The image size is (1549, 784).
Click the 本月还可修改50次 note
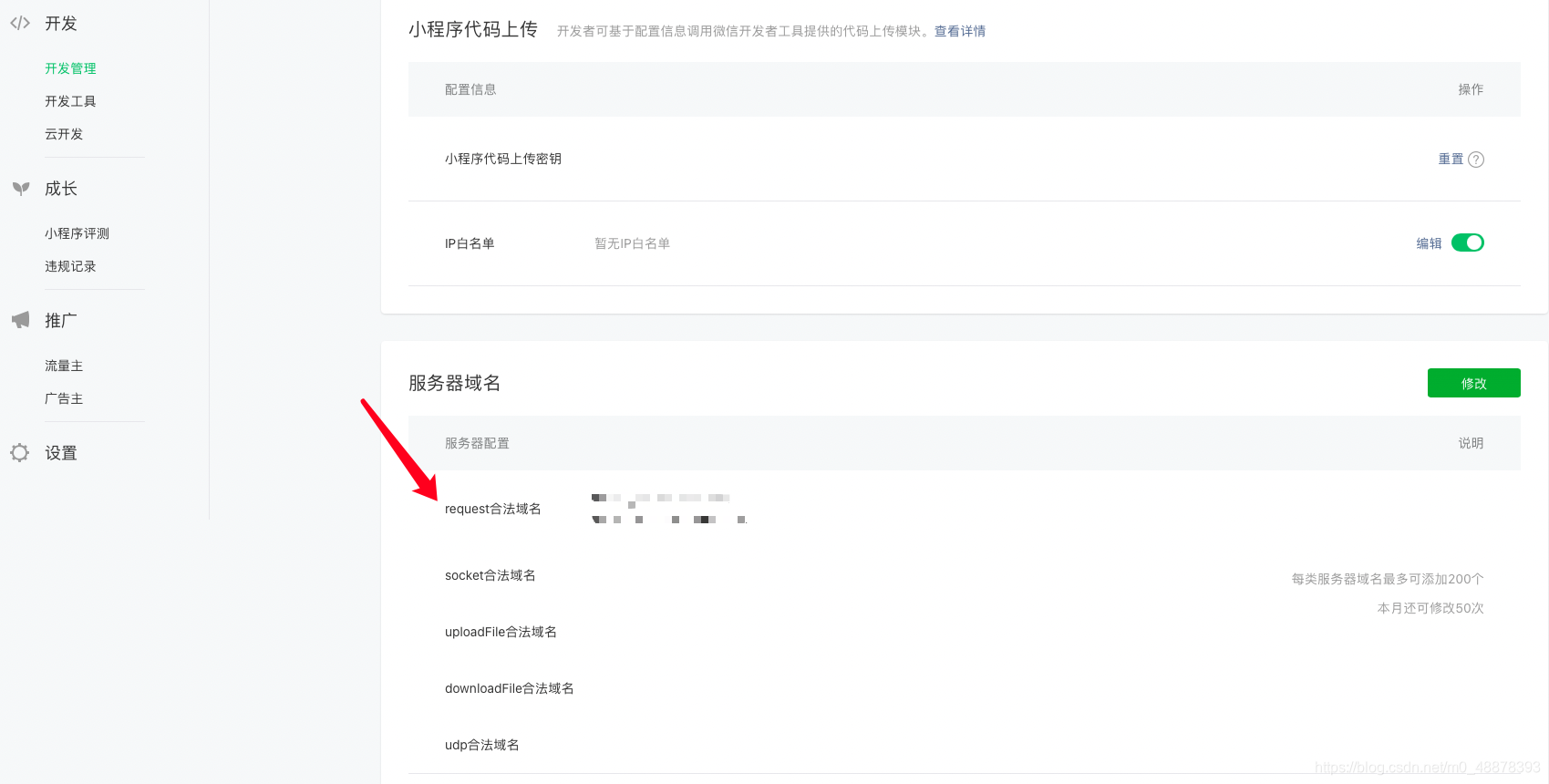(x=1430, y=608)
